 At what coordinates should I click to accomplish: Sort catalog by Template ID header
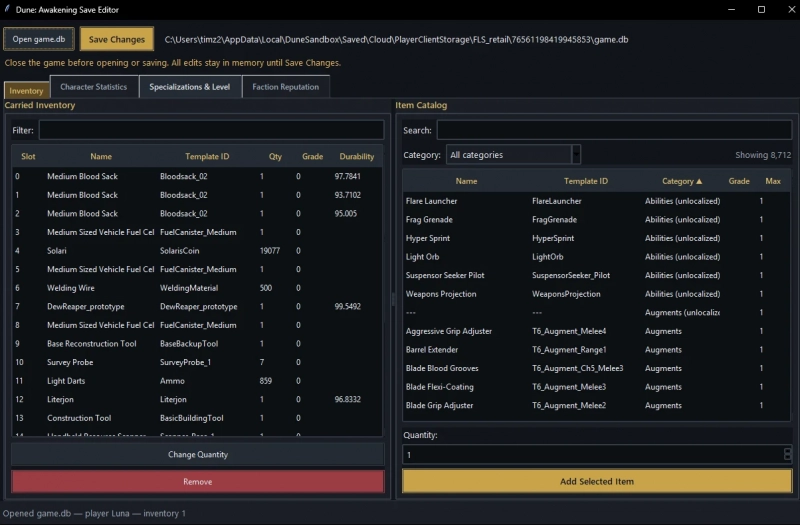pos(586,181)
